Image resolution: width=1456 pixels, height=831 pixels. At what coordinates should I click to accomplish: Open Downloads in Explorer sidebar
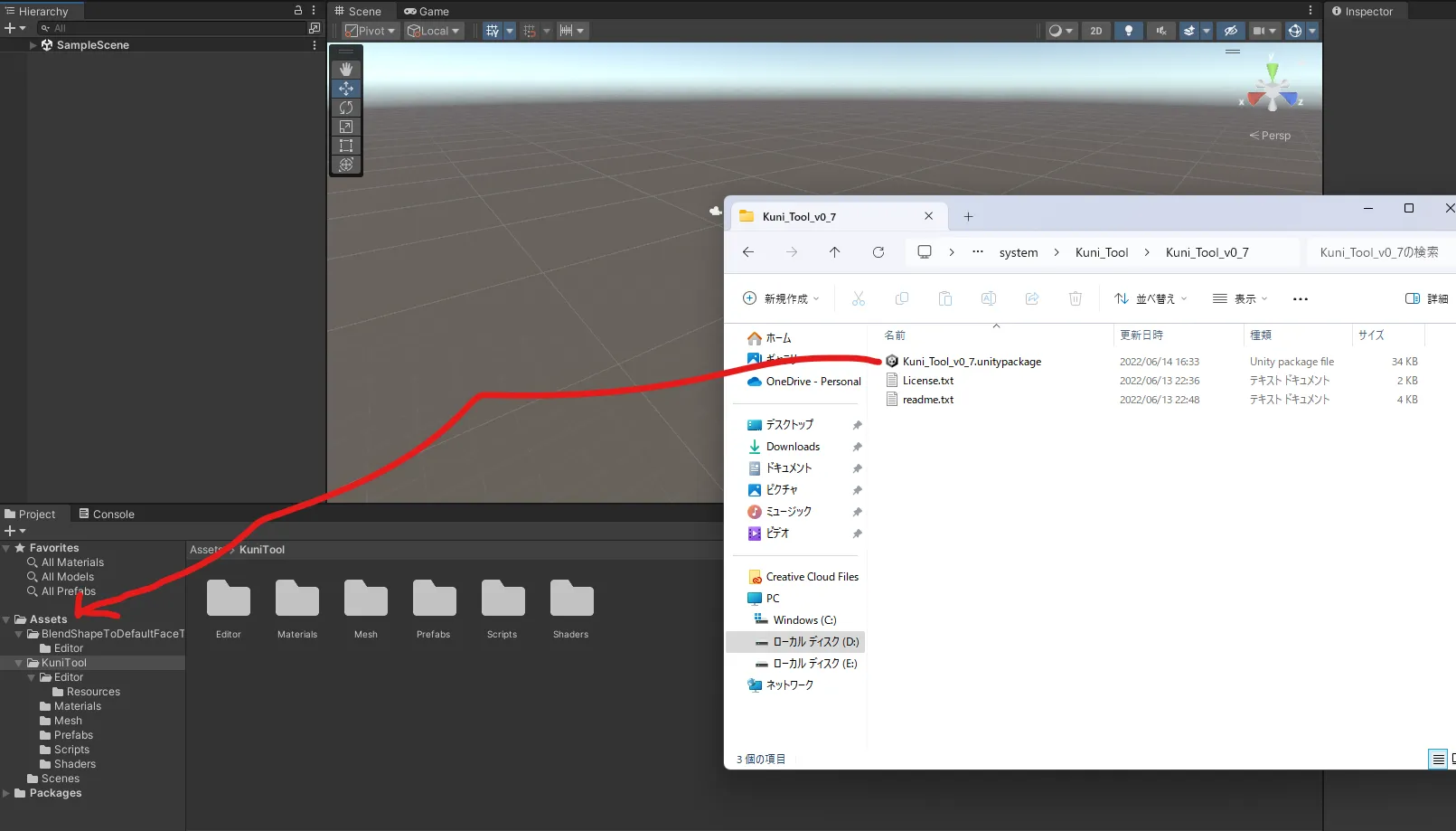793,447
